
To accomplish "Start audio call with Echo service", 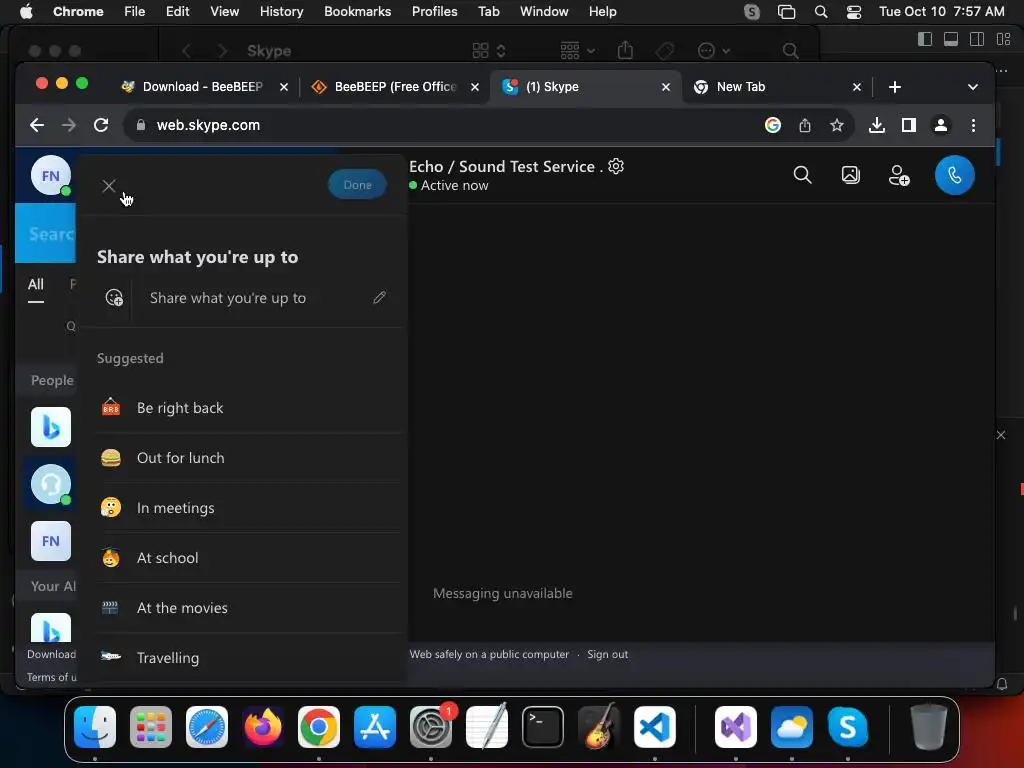I will [x=954, y=175].
